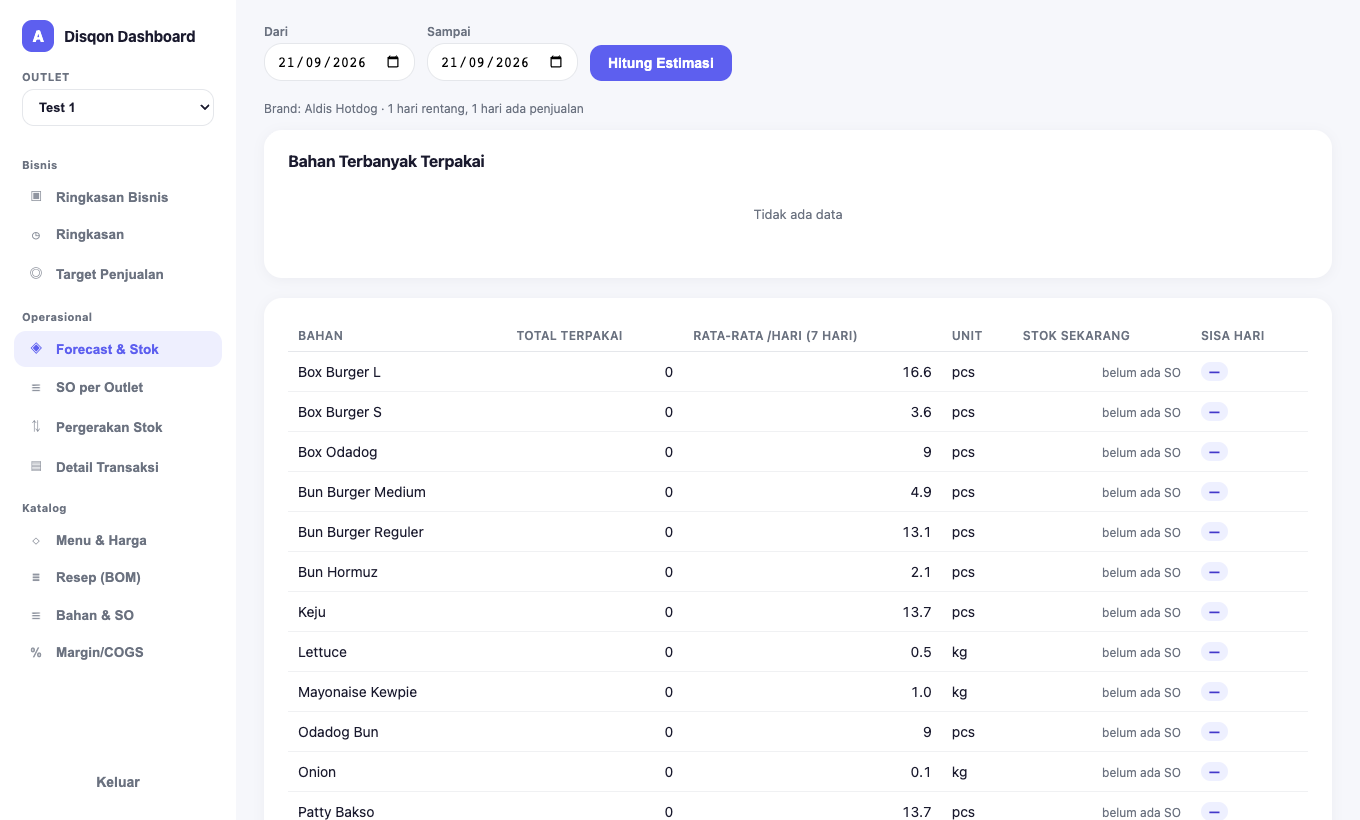Screen dimensions: 1360x820
Task: Click the Resep (BOM) list icon
Action: [36, 577]
